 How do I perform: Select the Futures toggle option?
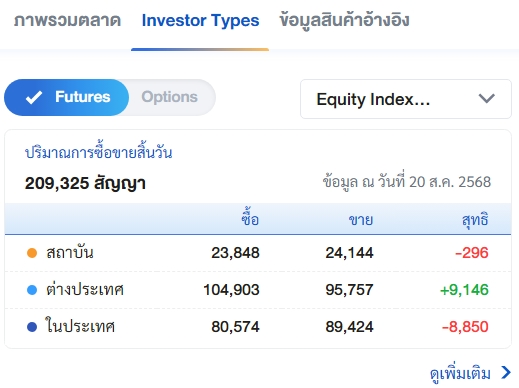(x=66, y=97)
